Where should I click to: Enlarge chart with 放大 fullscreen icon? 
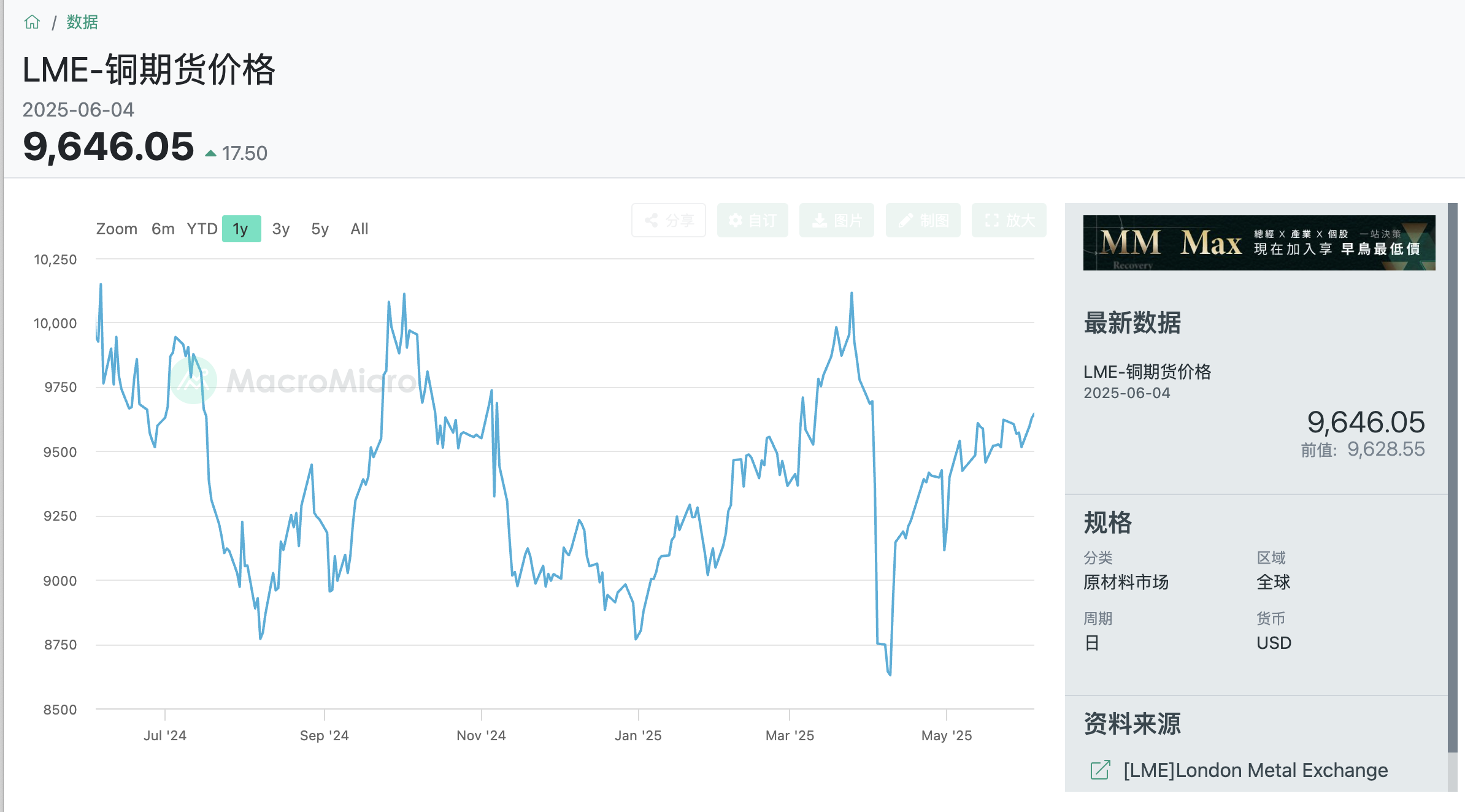tap(1009, 220)
